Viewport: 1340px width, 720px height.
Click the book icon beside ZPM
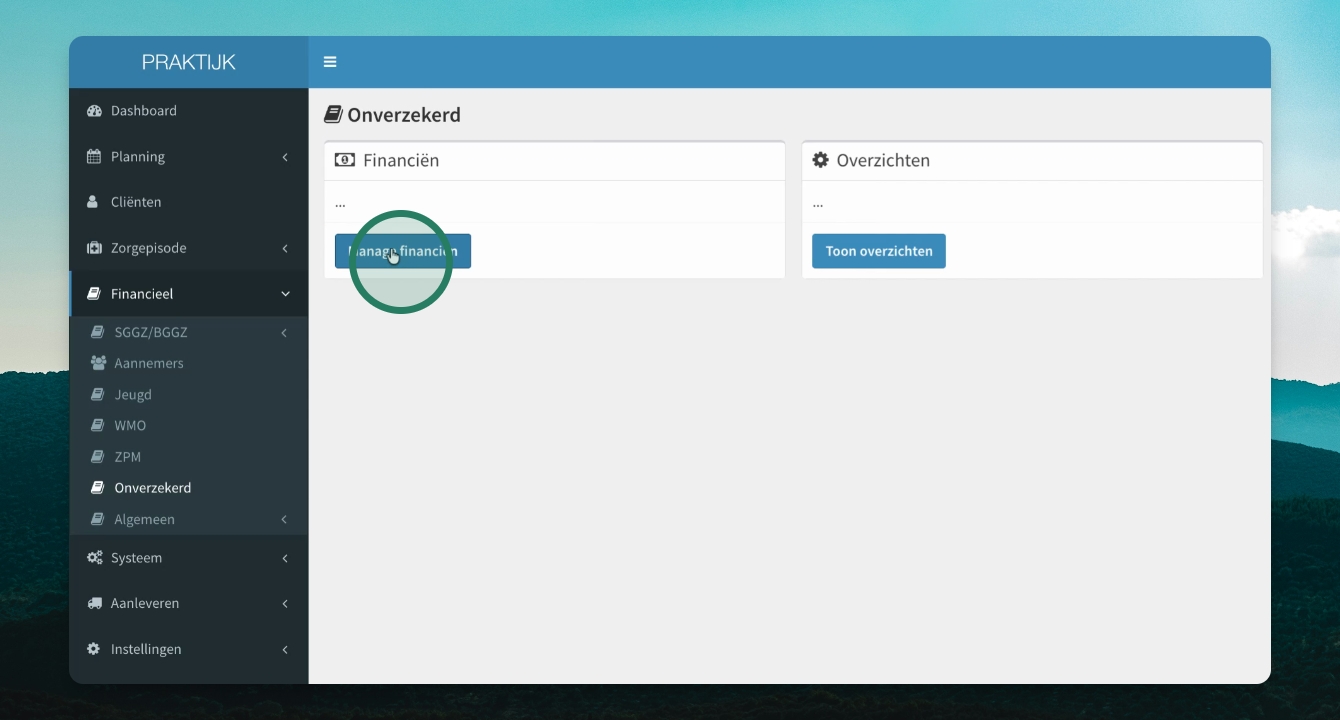point(97,457)
